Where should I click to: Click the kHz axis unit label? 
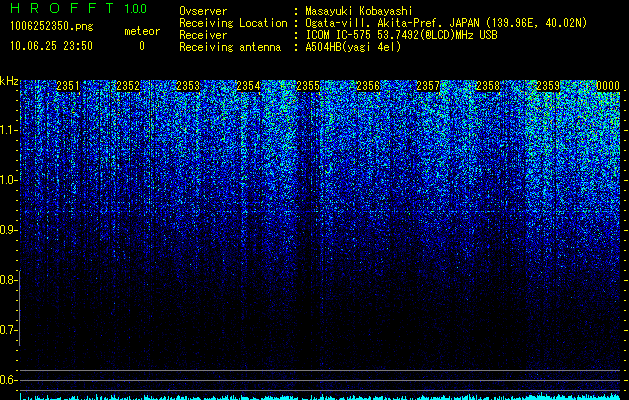9,81
